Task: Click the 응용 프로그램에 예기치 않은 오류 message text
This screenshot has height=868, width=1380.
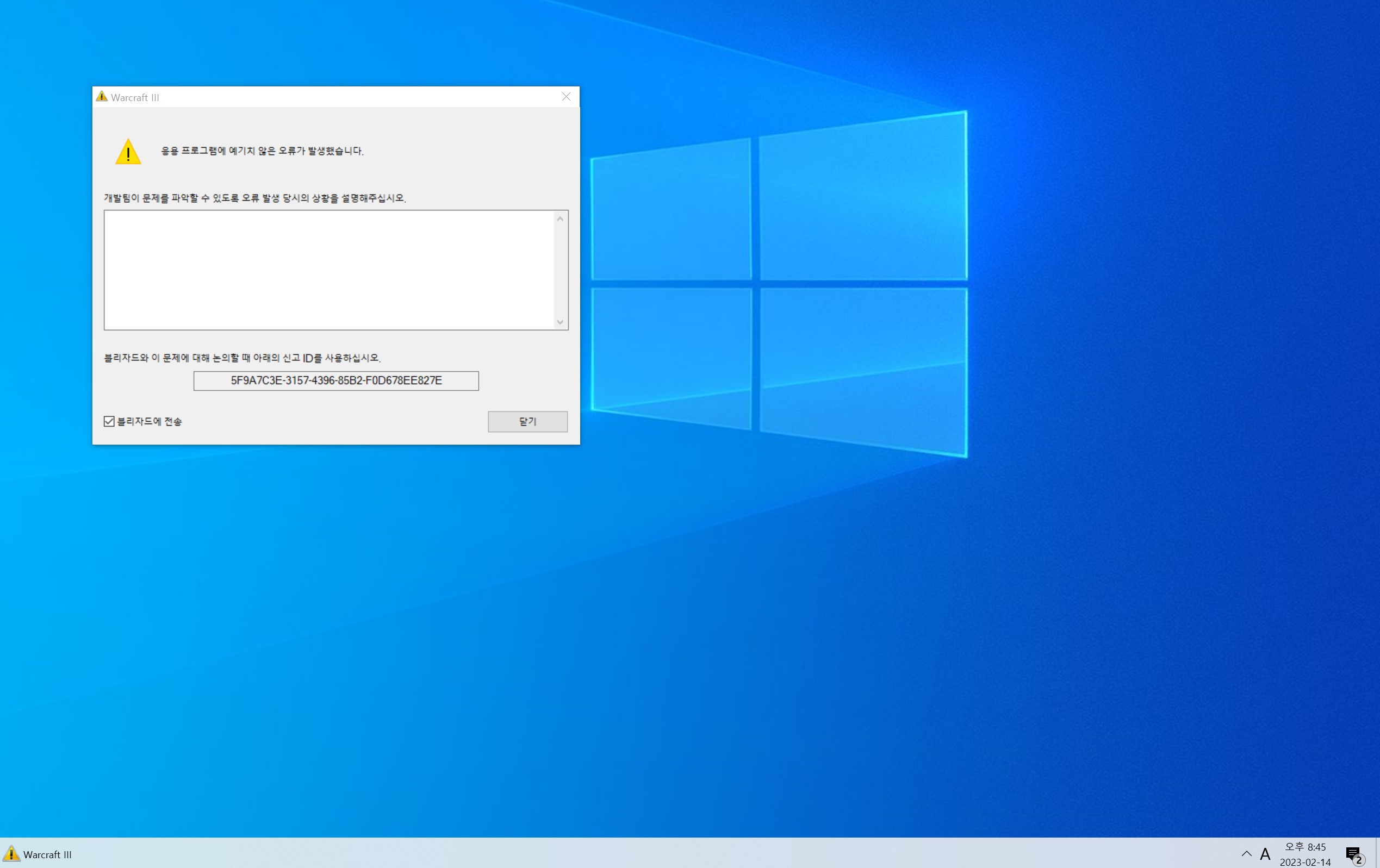Action: [262, 151]
